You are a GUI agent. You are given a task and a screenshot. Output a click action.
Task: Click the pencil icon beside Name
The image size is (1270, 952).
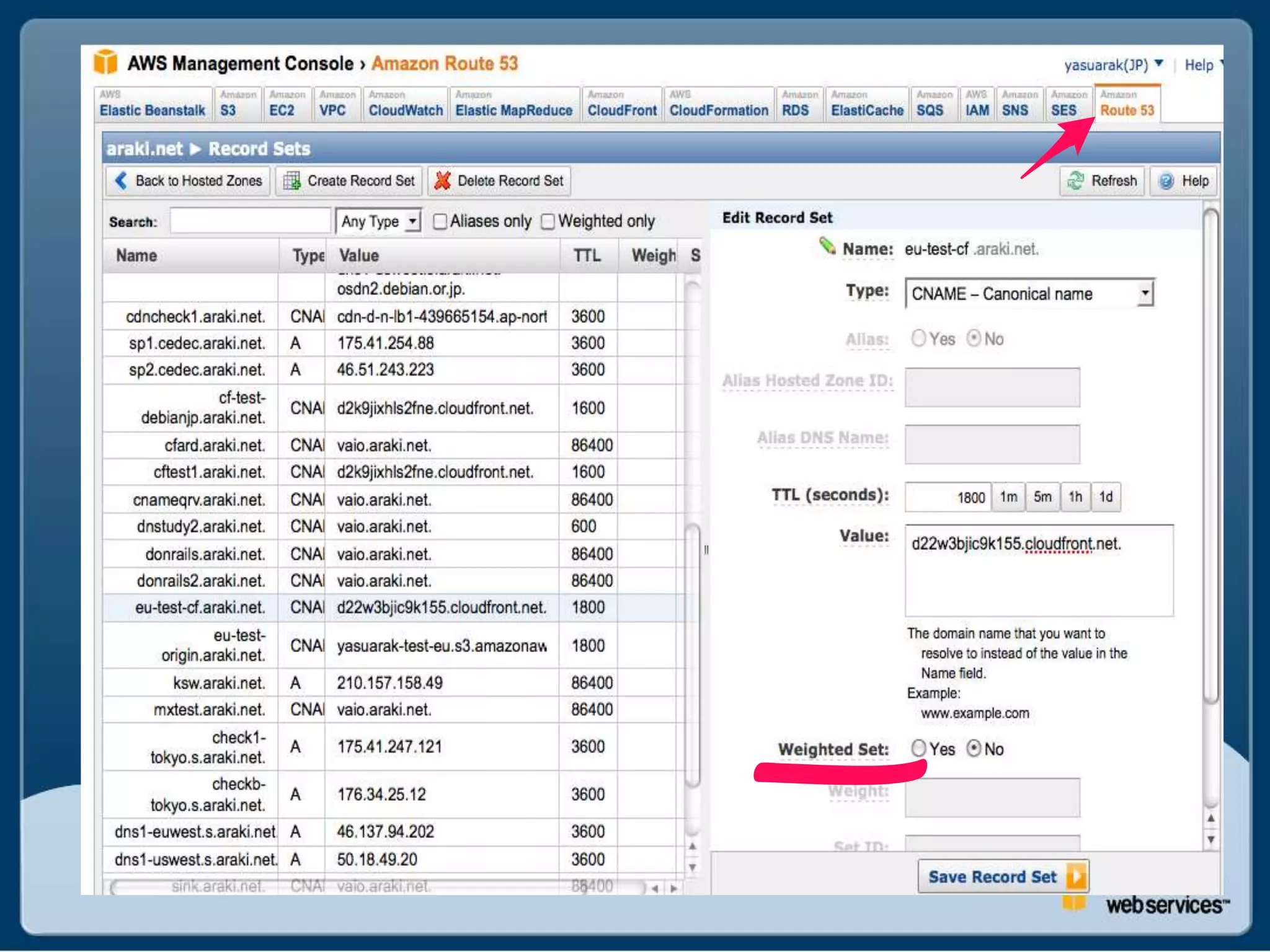point(827,246)
